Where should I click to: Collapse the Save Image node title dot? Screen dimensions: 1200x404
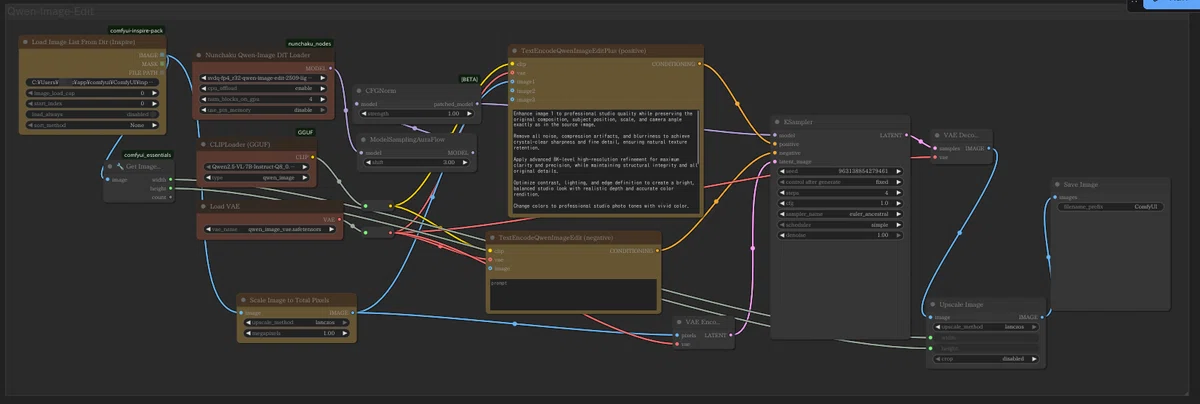pyautogui.click(x=1057, y=184)
